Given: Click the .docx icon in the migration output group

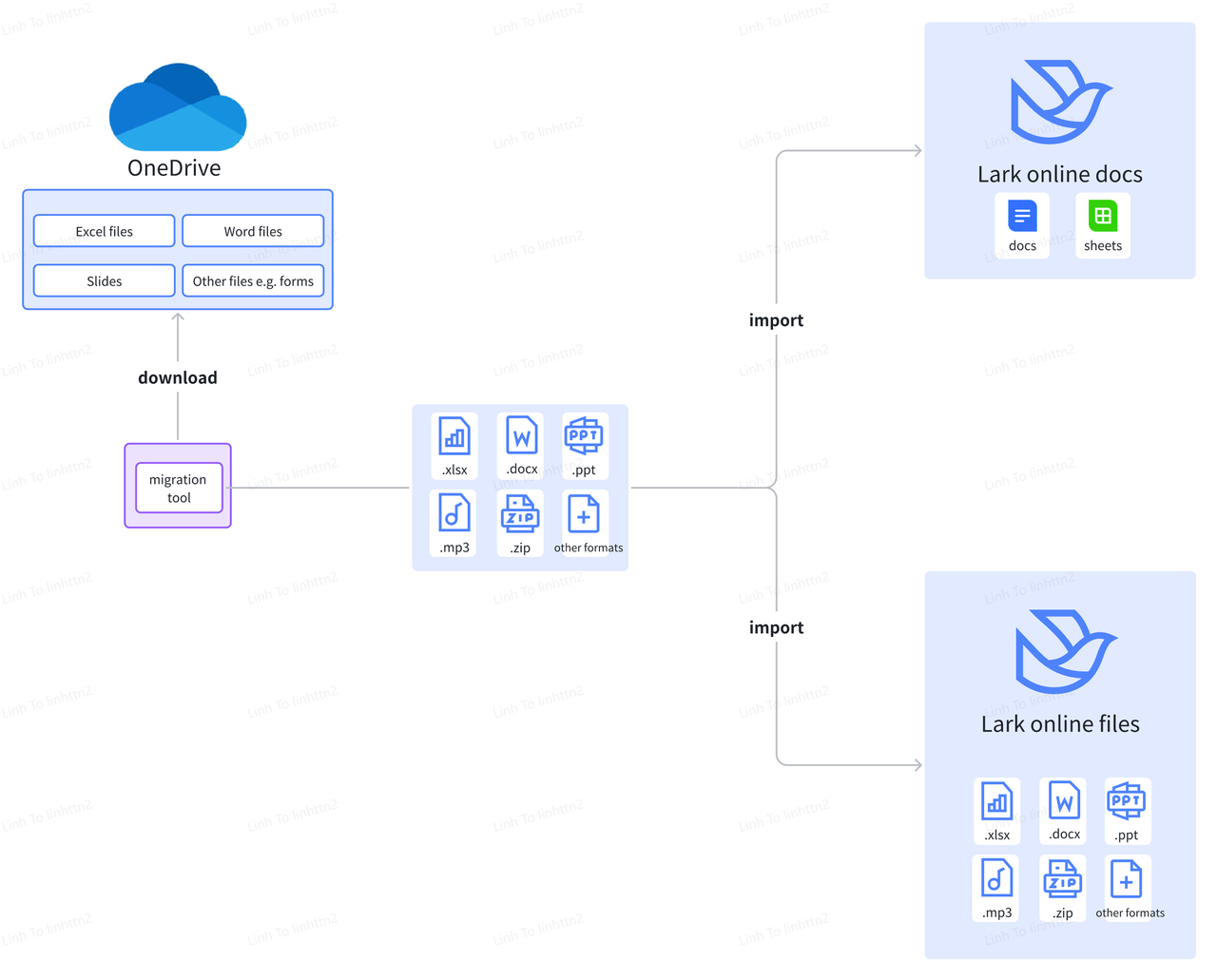Looking at the screenshot, I should pyautogui.click(x=521, y=437).
